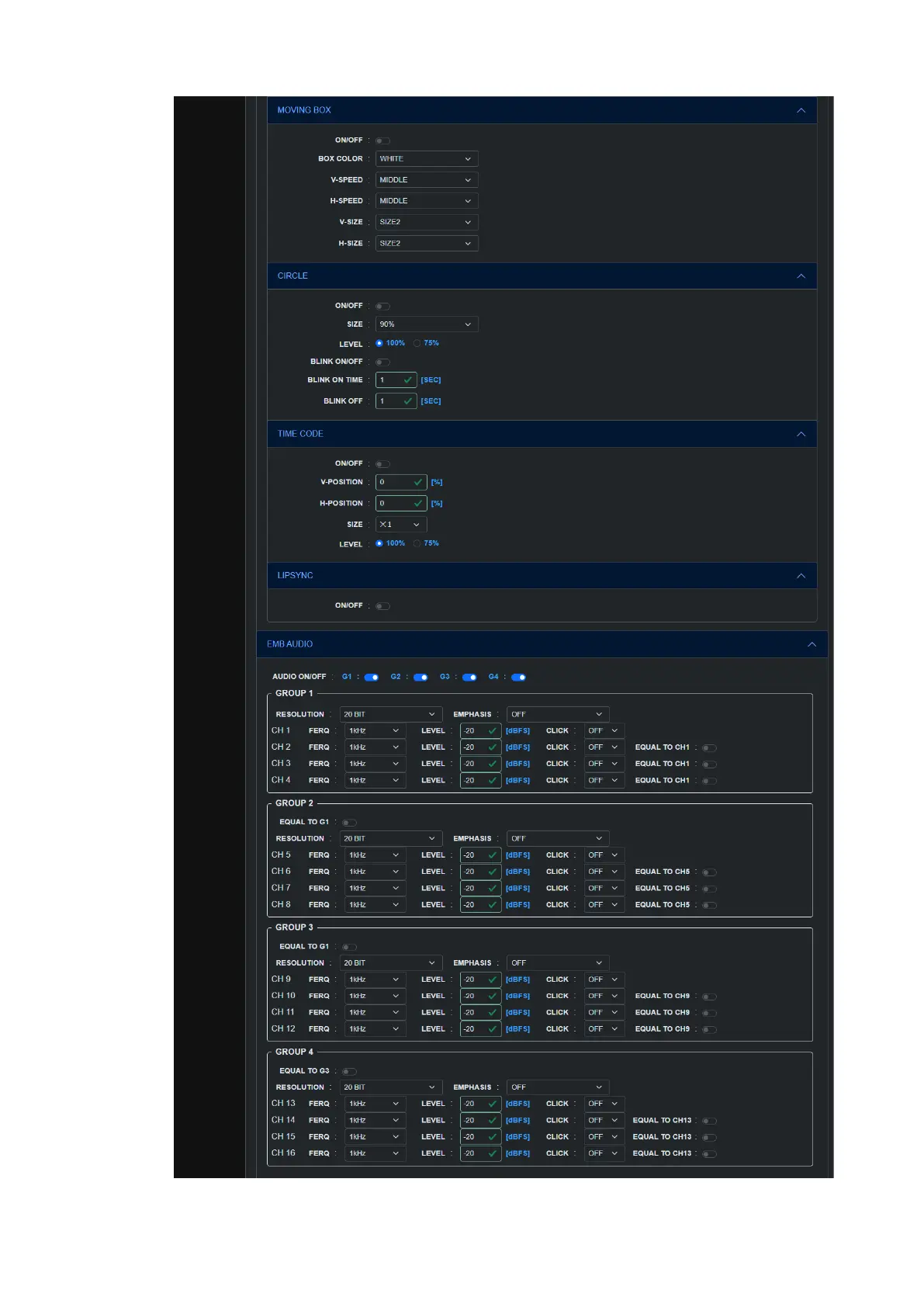Click the checkmark in BLINK ON TIME field
This screenshot has width=924, height=1307.
407,380
